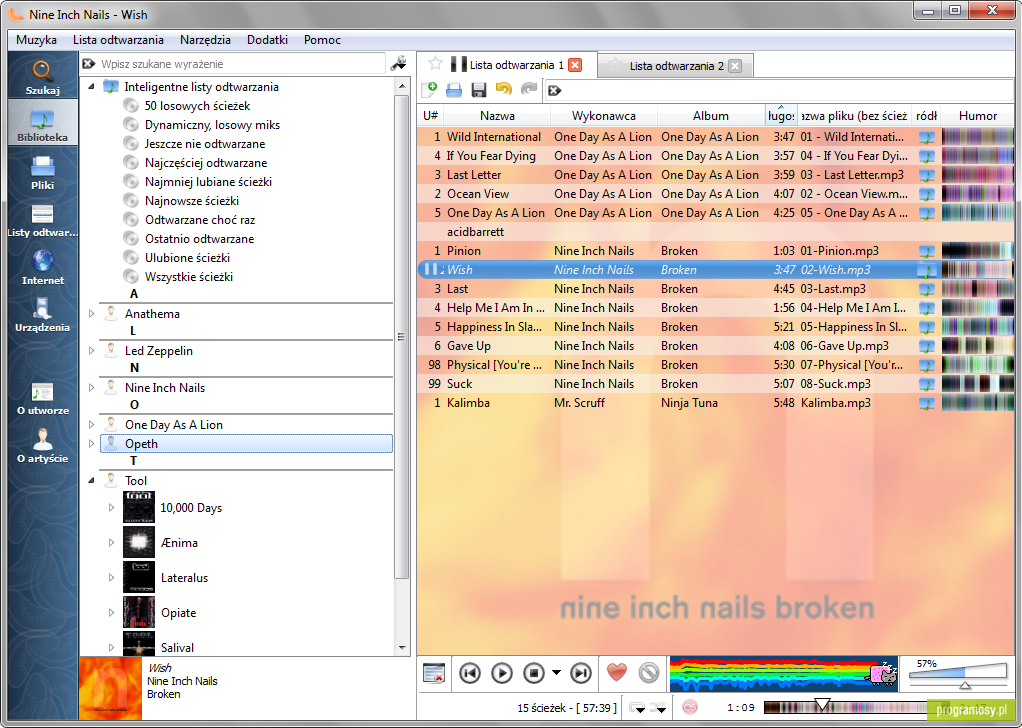This screenshot has height=728, width=1022.
Task: Click the library search options wrench icon
Action: (x=398, y=63)
